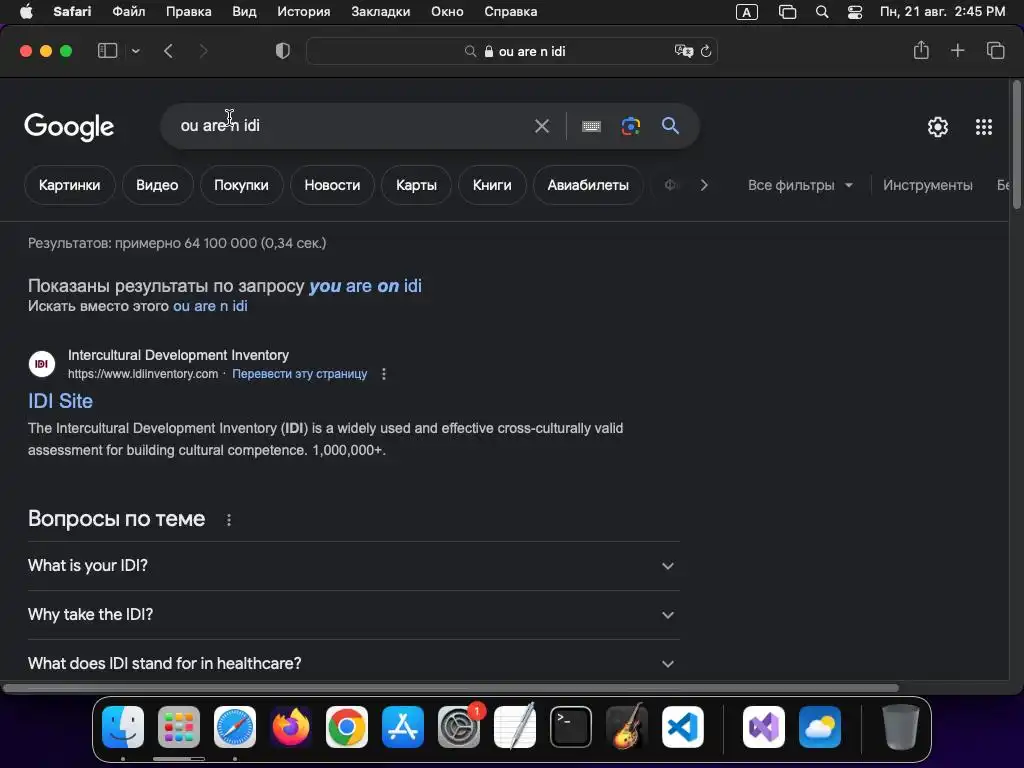Open Terminal from the Dock
The height and width of the screenshot is (768, 1024).
[571, 727]
